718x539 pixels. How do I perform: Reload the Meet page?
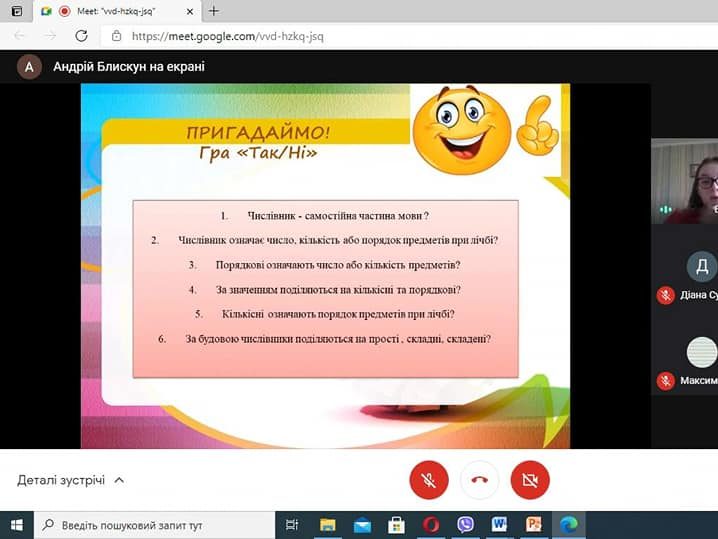coord(82,36)
